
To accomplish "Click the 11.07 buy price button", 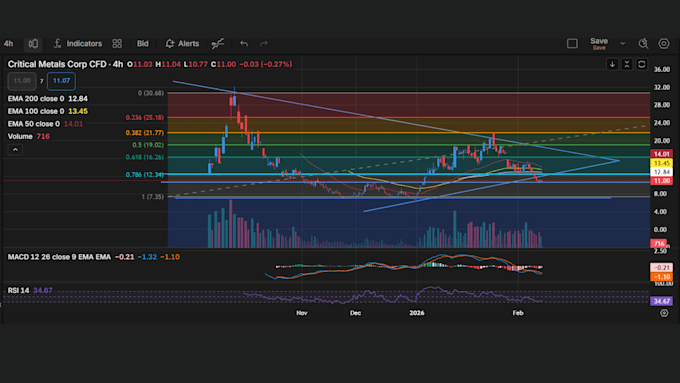I will coord(61,81).
